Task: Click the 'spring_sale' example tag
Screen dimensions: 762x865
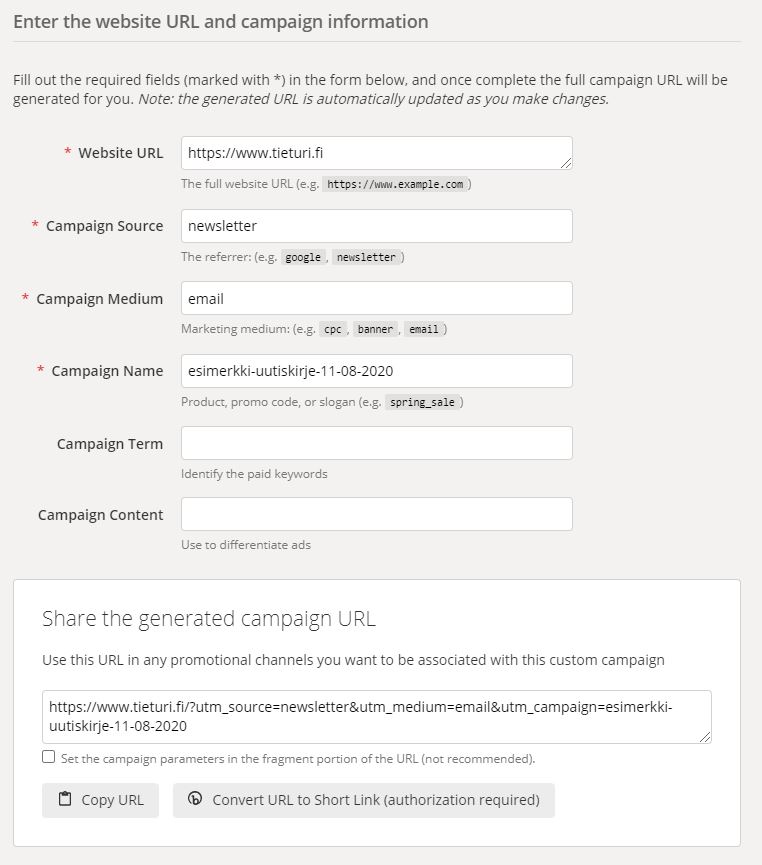Action: [424, 402]
